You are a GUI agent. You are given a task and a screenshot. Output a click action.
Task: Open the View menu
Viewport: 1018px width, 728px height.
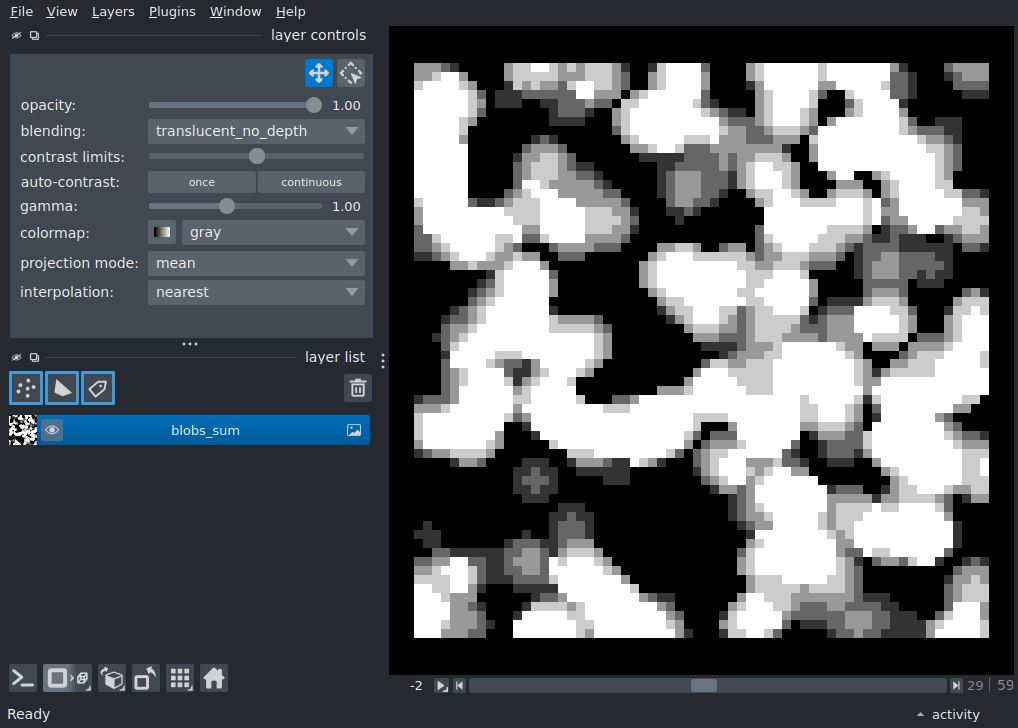click(x=62, y=12)
